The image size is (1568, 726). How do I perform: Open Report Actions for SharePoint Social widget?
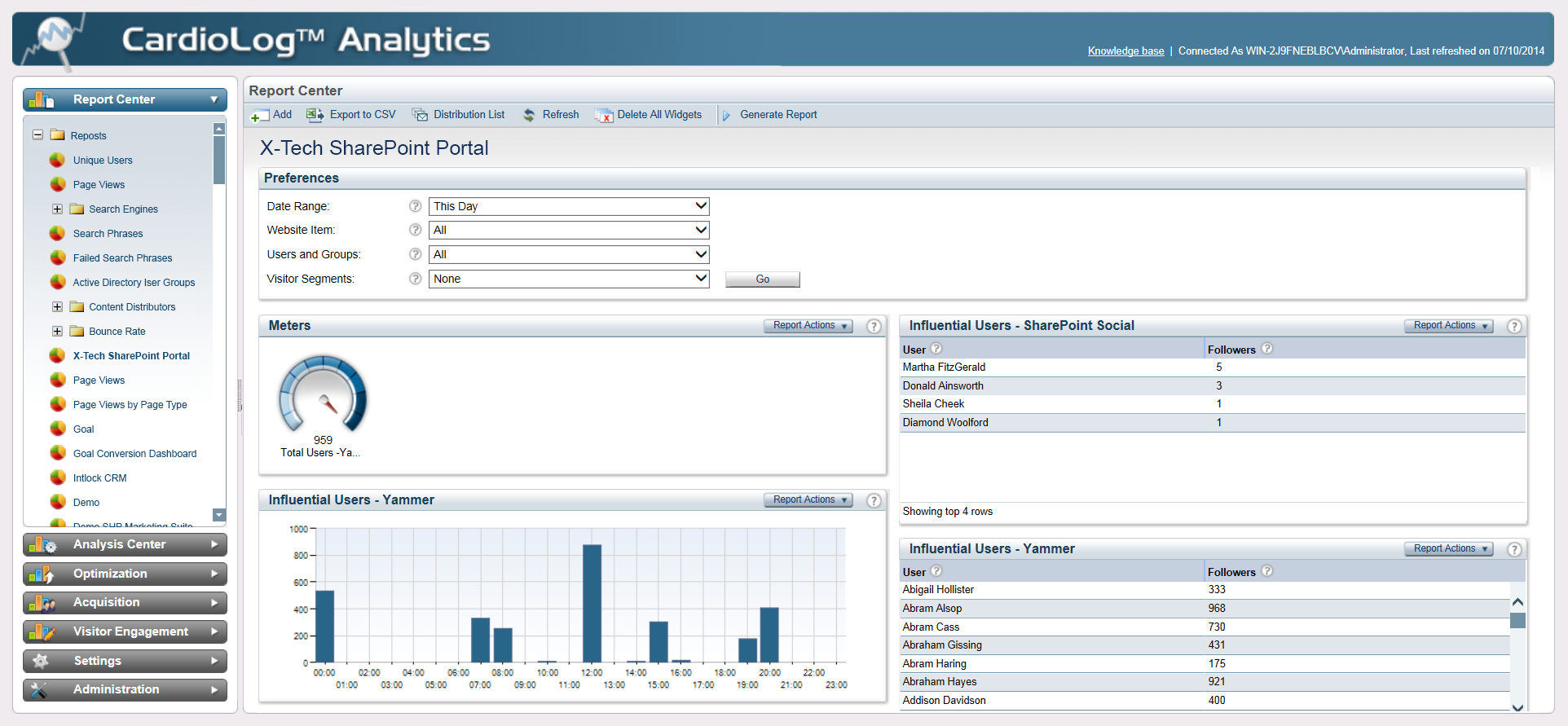click(x=1448, y=326)
